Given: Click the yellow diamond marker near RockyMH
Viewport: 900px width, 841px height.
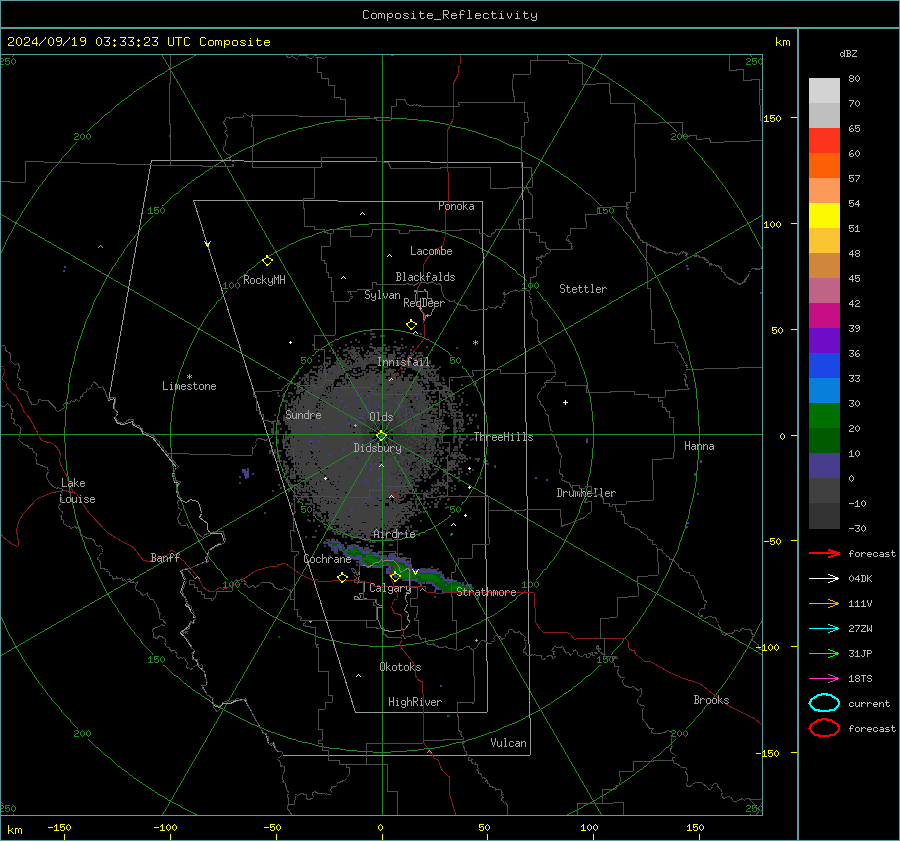Looking at the screenshot, I should tap(267, 261).
